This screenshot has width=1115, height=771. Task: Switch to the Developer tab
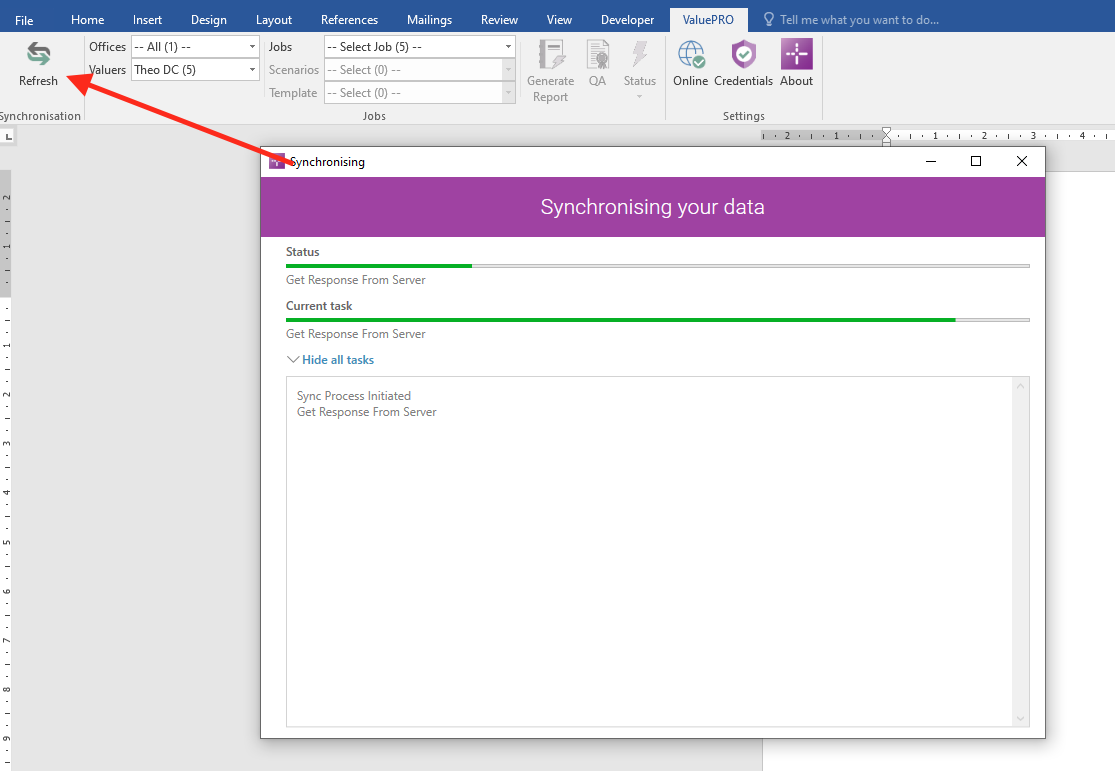click(627, 20)
